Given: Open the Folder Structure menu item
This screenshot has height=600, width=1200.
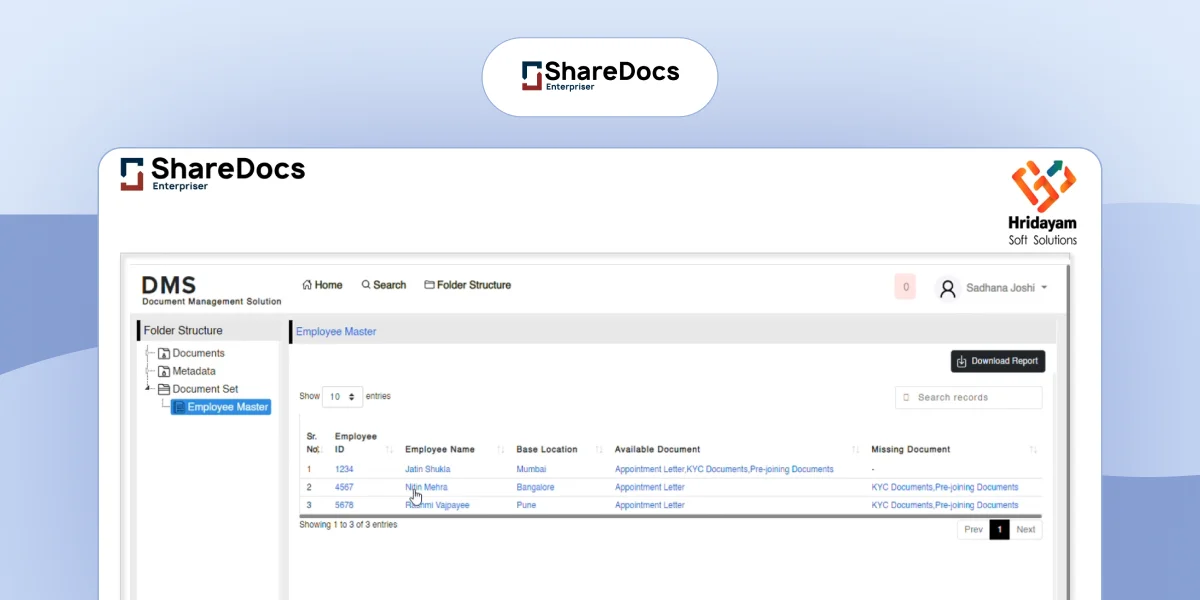Looking at the screenshot, I should (x=468, y=285).
